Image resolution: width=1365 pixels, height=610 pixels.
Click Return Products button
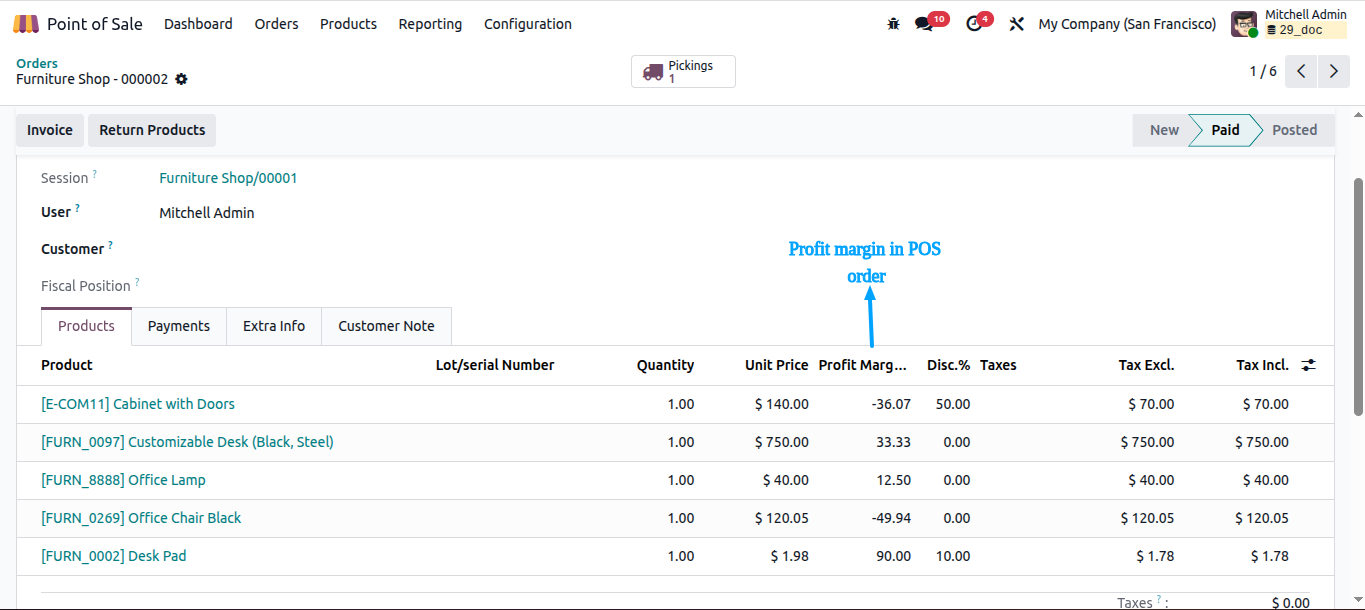[x=152, y=130]
